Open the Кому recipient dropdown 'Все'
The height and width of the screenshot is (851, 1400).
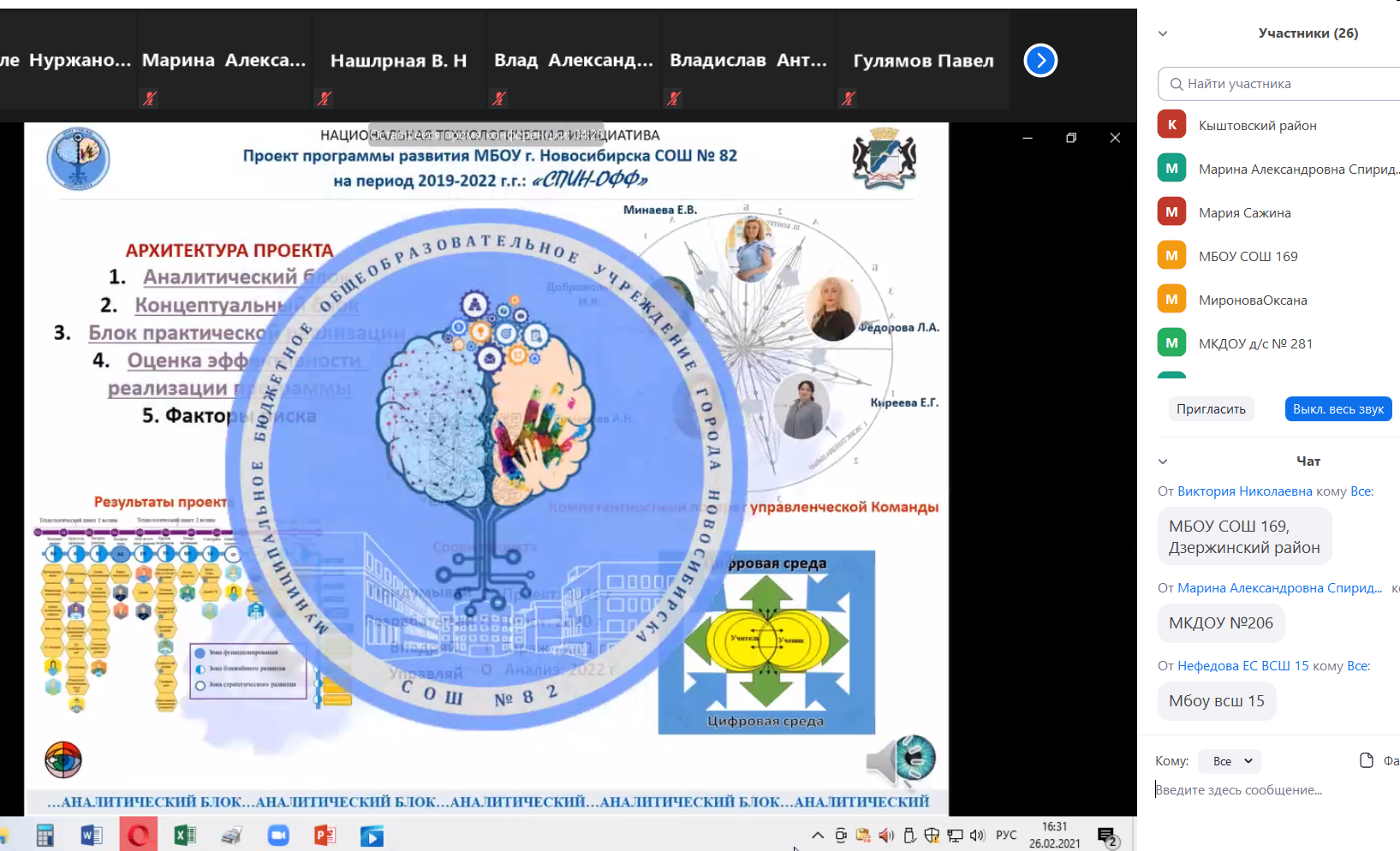[1231, 761]
